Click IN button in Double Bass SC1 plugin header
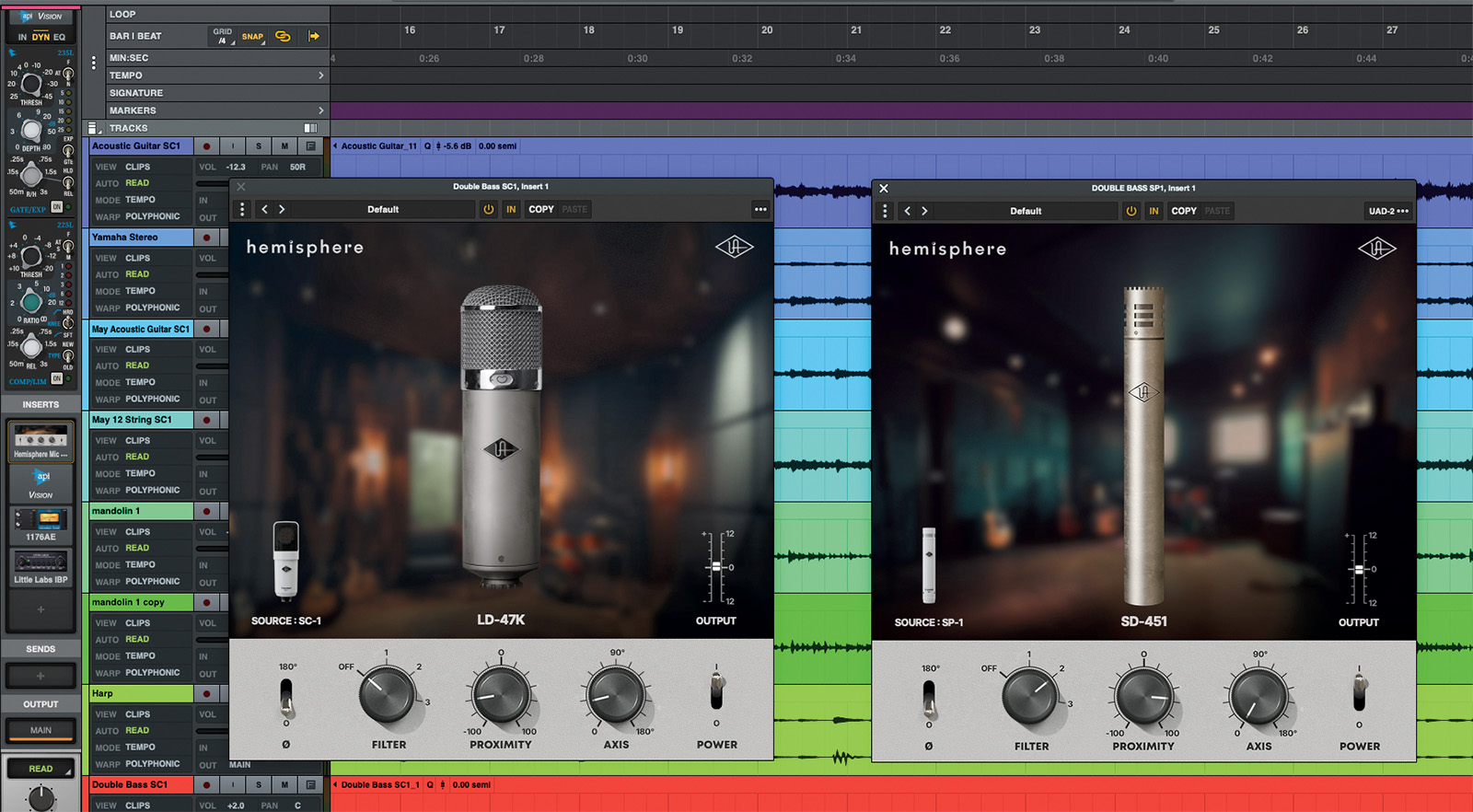Image resolution: width=1473 pixels, height=812 pixels. tap(511, 209)
